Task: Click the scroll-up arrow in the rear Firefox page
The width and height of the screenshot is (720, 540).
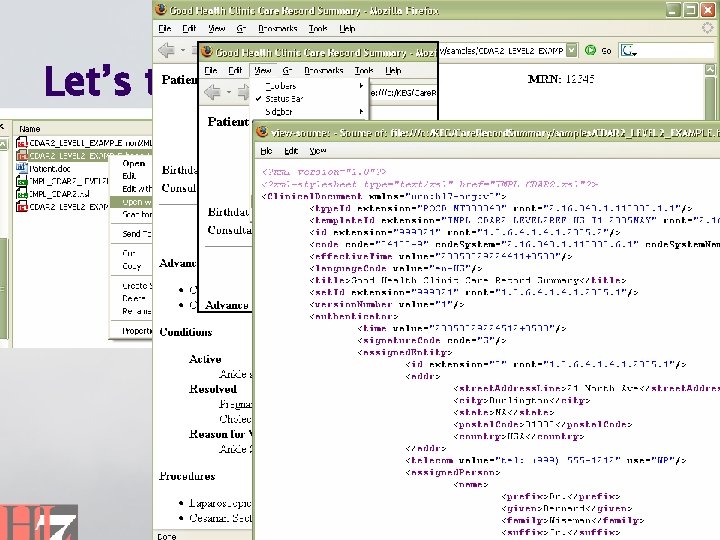Action: (710, 70)
